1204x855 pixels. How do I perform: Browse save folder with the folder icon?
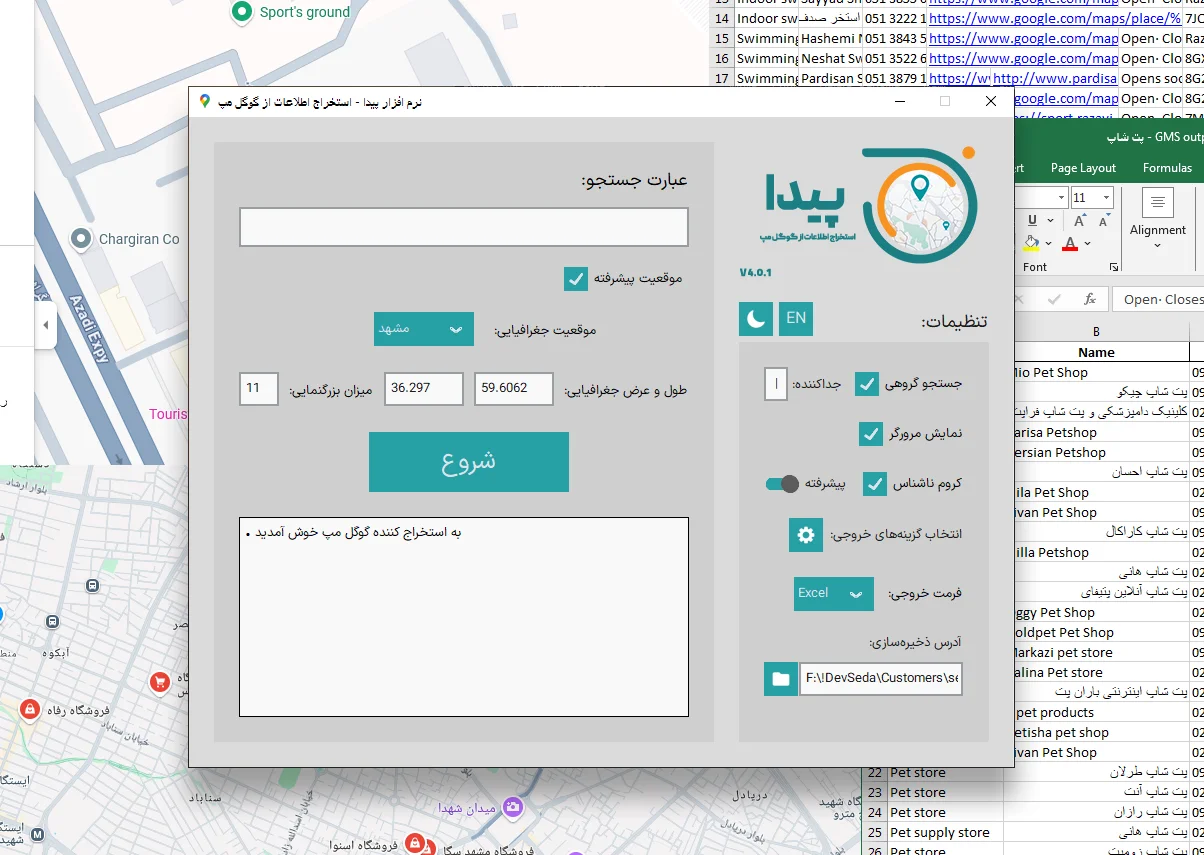click(x=781, y=679)
